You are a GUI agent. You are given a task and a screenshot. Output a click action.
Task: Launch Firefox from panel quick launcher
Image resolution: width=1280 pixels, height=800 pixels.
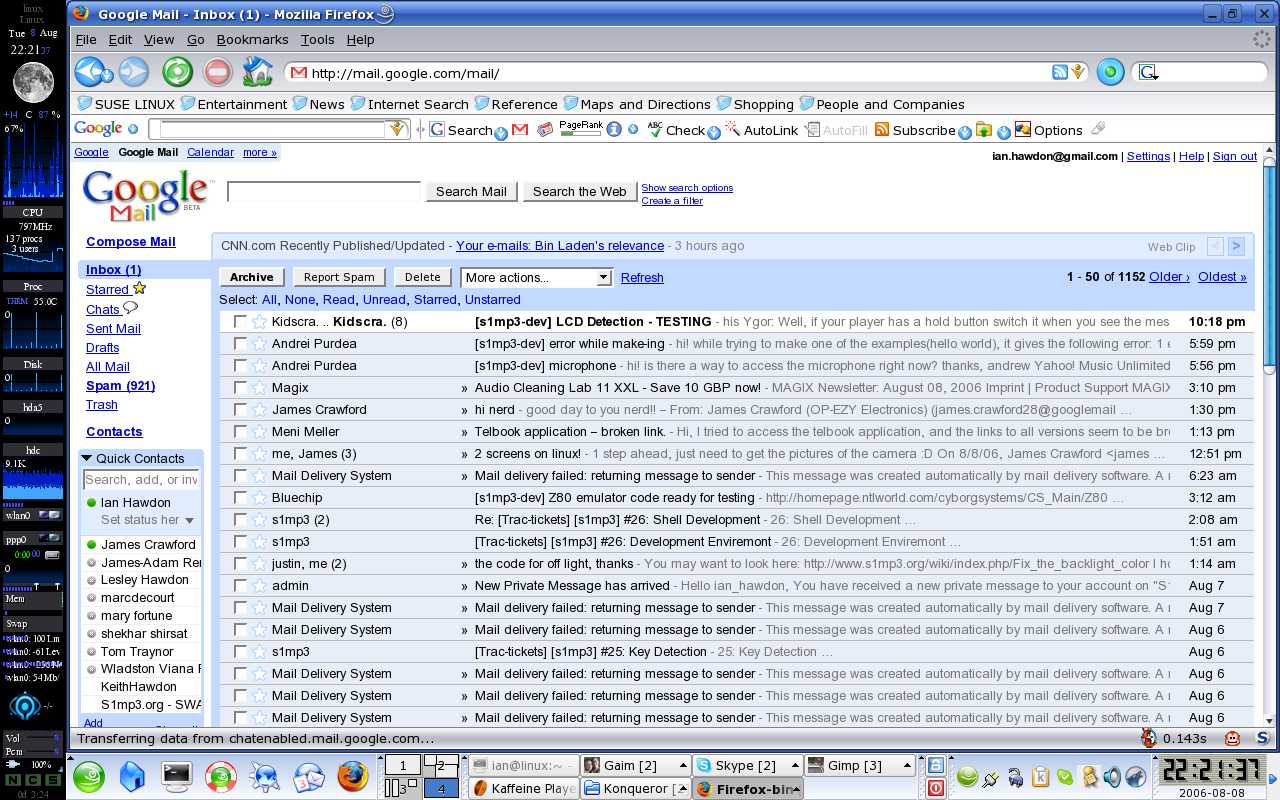point(352,775)
